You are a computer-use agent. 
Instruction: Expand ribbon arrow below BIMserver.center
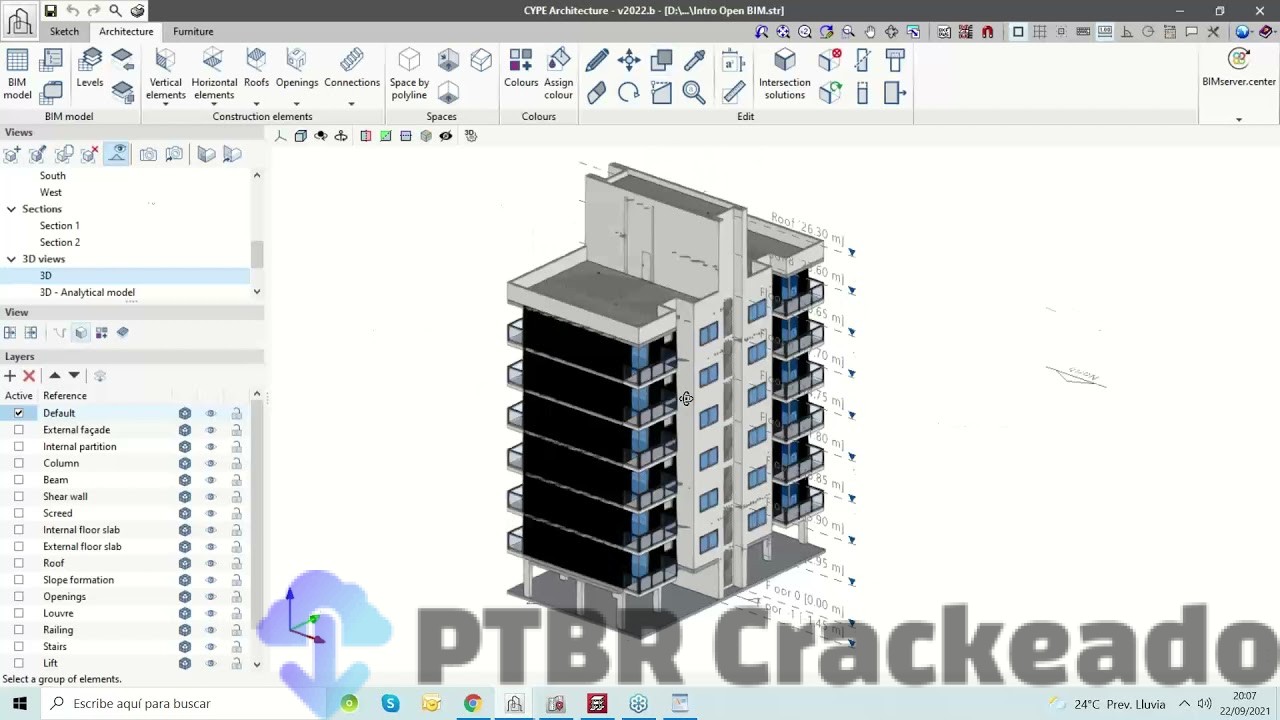pyautogui.click(x=1239, y=120)
